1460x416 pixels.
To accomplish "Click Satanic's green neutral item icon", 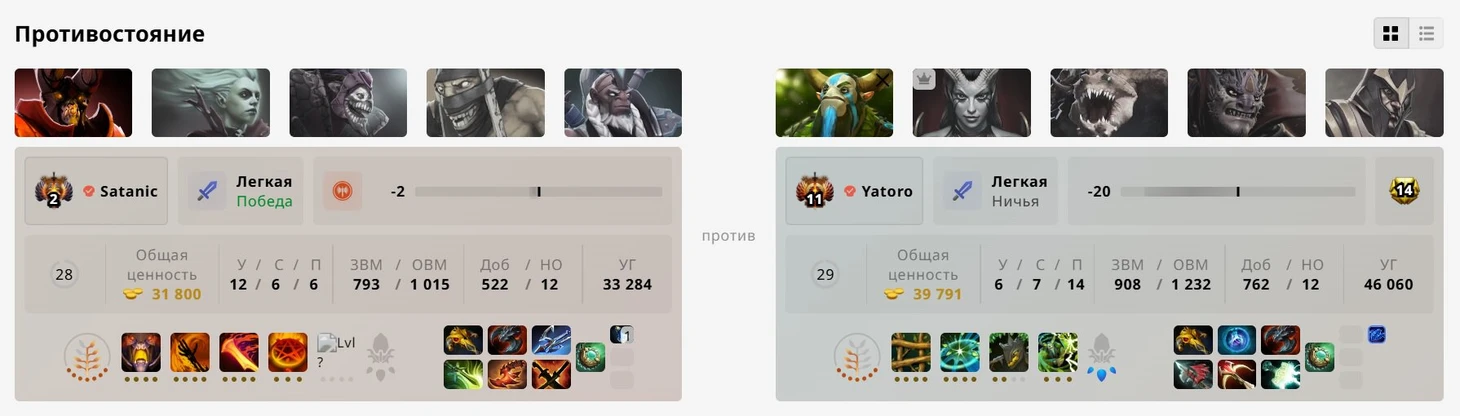I will (x=591, y=357).
